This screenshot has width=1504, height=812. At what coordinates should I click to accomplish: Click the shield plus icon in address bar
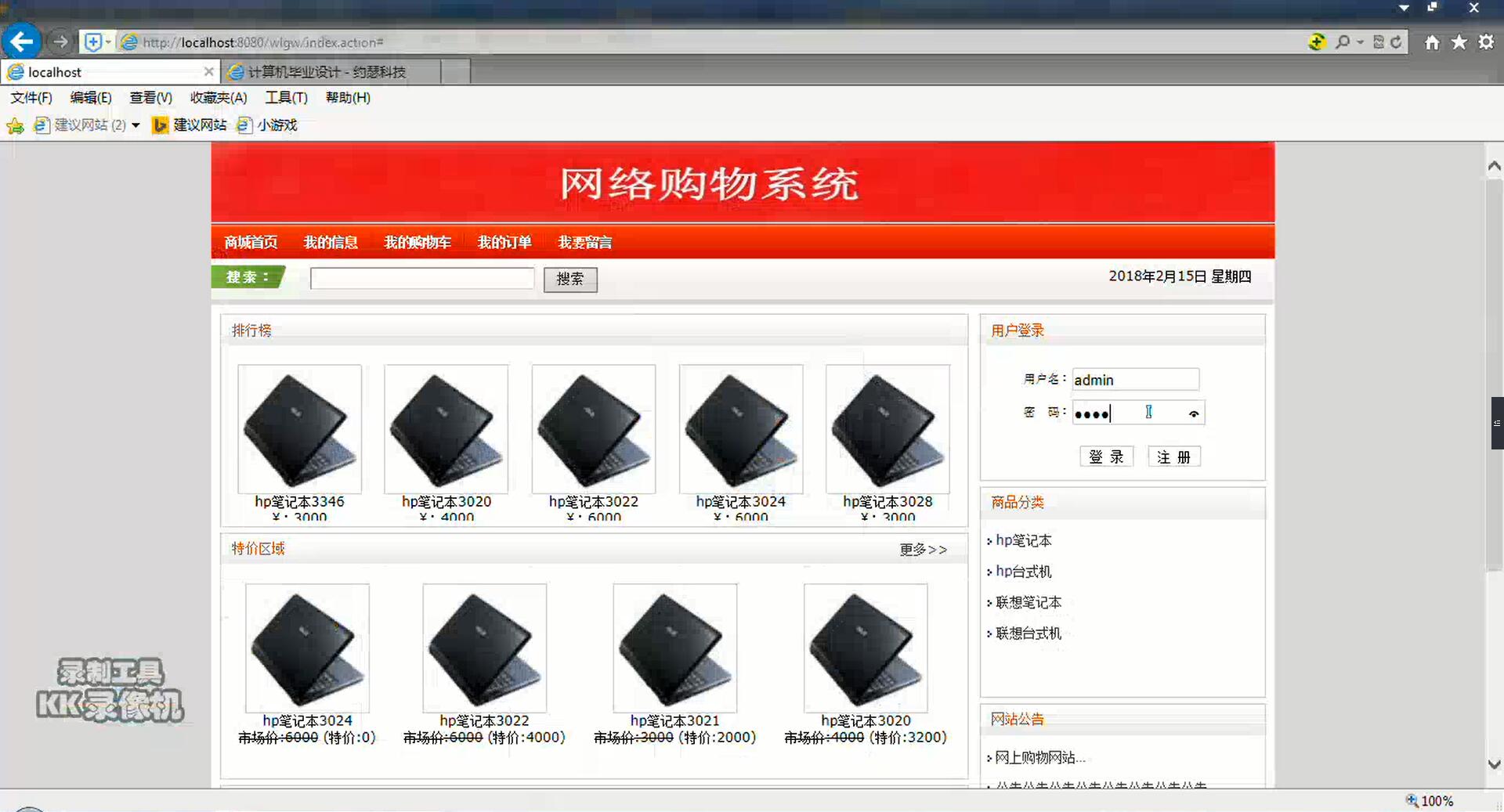[92, 42]
